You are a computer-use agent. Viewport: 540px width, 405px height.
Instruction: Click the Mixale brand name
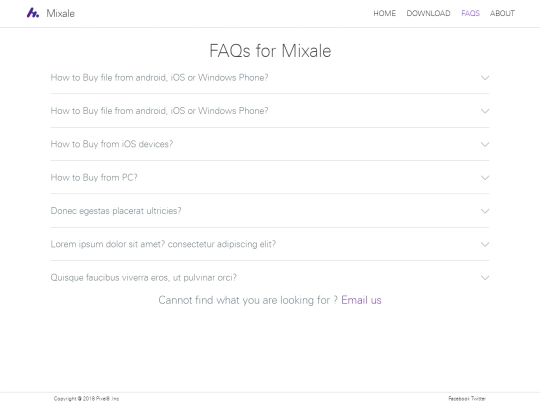61,13
